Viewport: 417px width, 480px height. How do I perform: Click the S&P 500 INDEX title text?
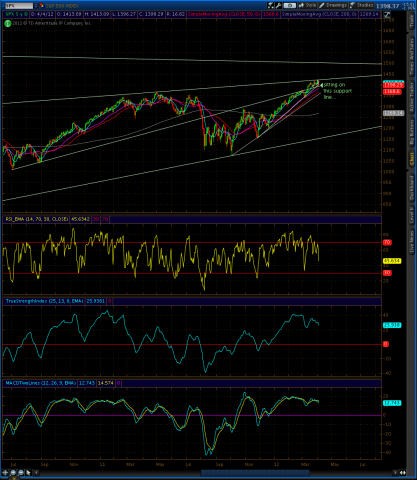point(62,6)
